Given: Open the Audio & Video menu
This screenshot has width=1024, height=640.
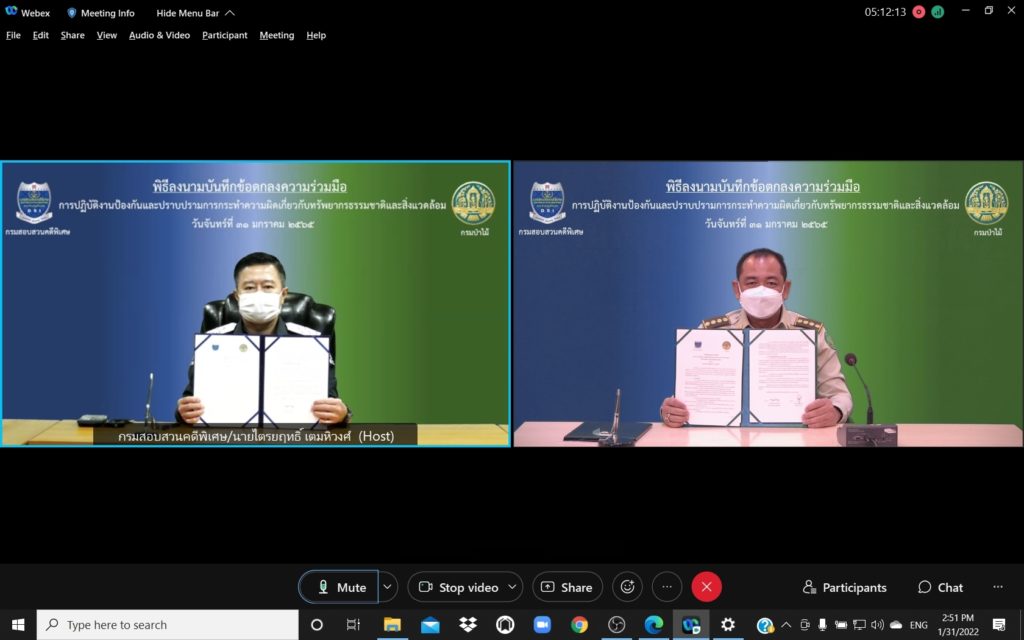Looking at the screenshot, I should (x=159, y=35).
